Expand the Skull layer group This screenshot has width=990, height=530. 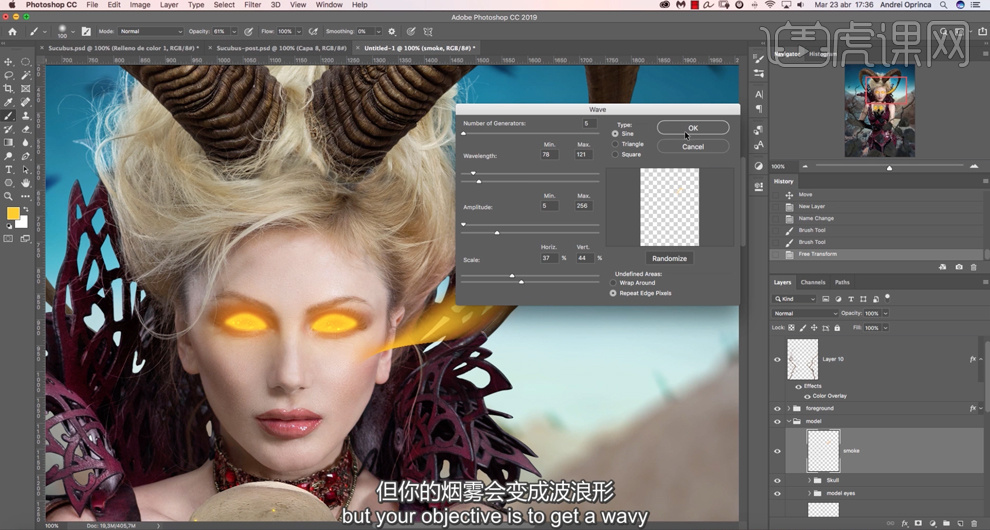pos(808,480)
